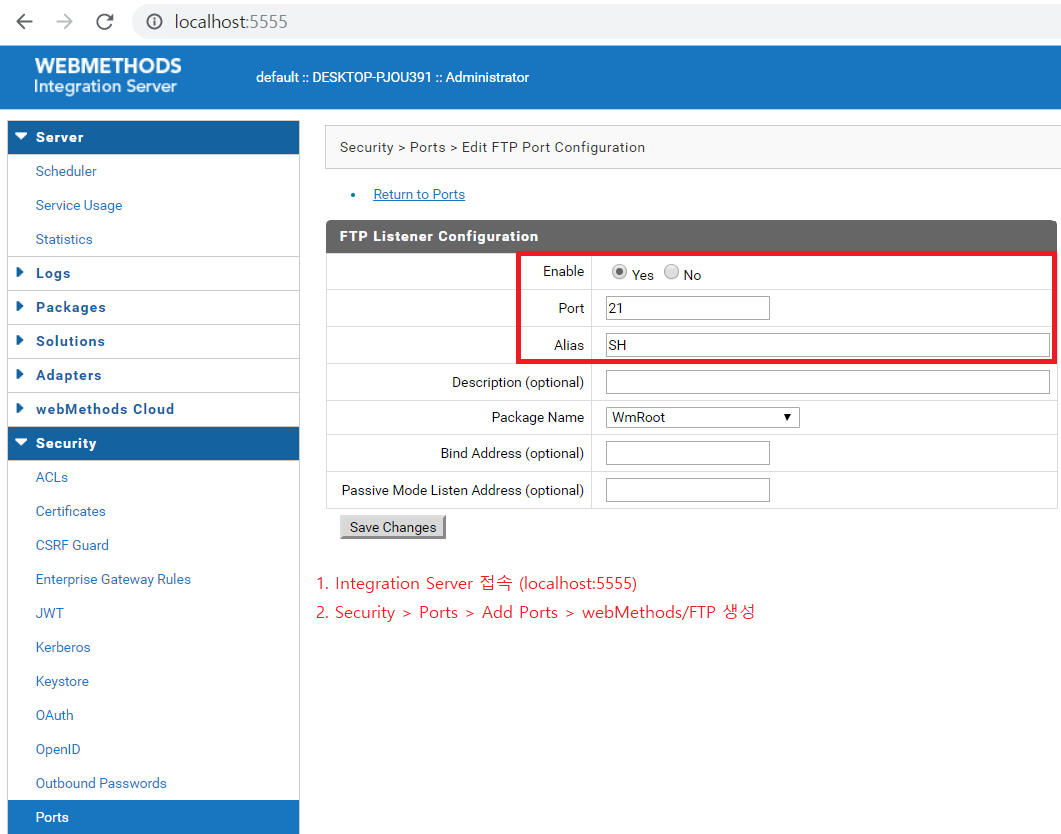Click the default :: DESKTOP-PJOU391 :: Administrator text
Image resolution: width=1061 pixels, height=834 pixels.
pos(392,77)
